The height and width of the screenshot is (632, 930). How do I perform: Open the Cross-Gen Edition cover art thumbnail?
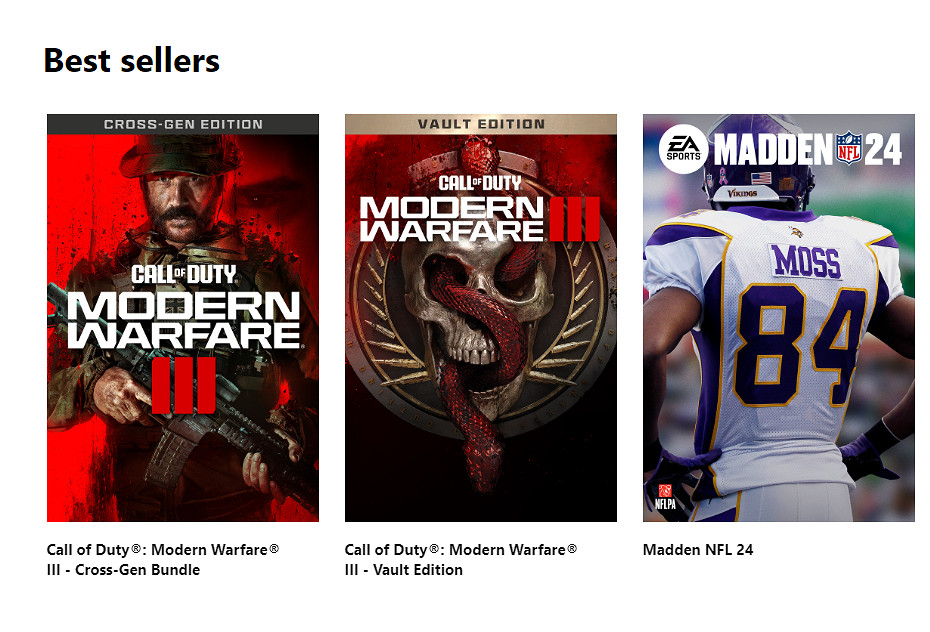pos(183,318)
